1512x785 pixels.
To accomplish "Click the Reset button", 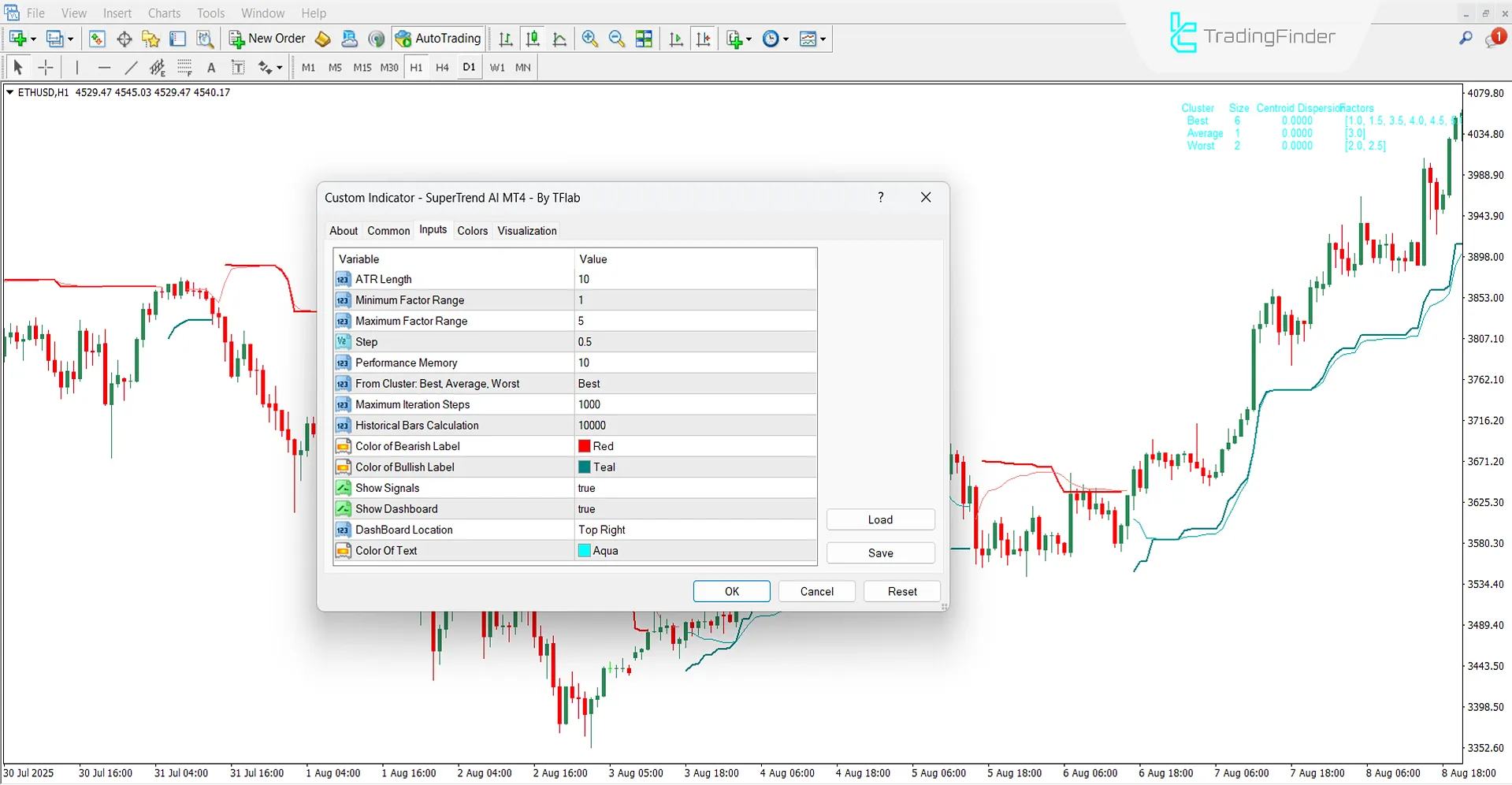I will pyautogui.click(x=901, y=591).
